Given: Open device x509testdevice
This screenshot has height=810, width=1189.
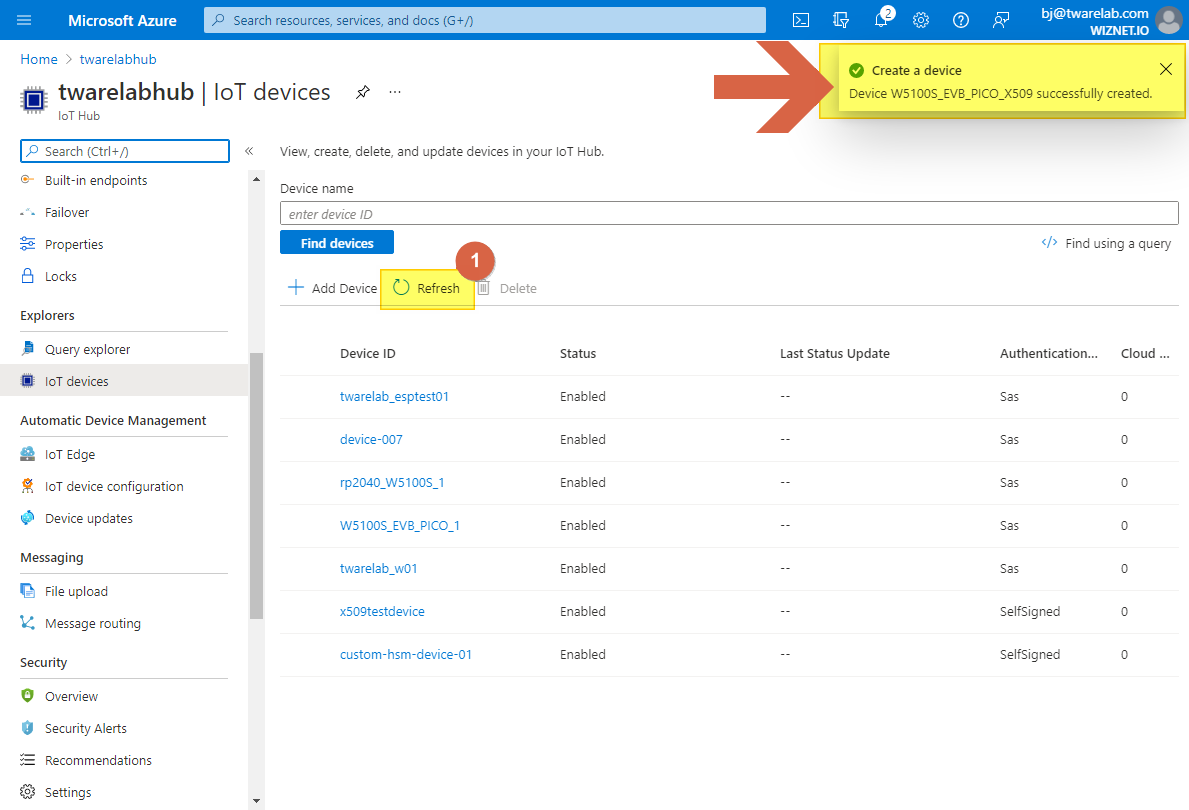Looking at the screenshot, I should (x=382, y=611).
